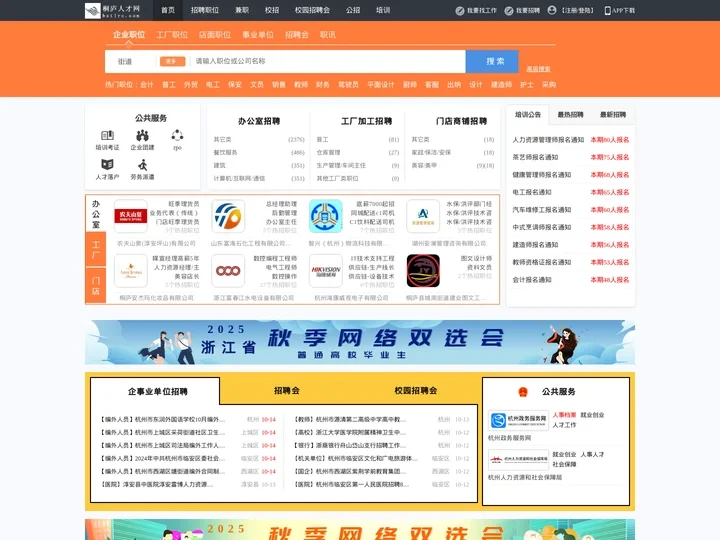The height and width of the screenshot is (540, 720).
Task: Open the 桐庐县城南街道 black circular logo
Action: coord(423,271)
